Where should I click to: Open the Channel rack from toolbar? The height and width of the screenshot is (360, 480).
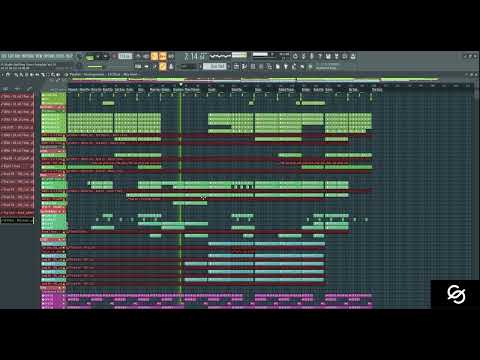tap(253, 67)
